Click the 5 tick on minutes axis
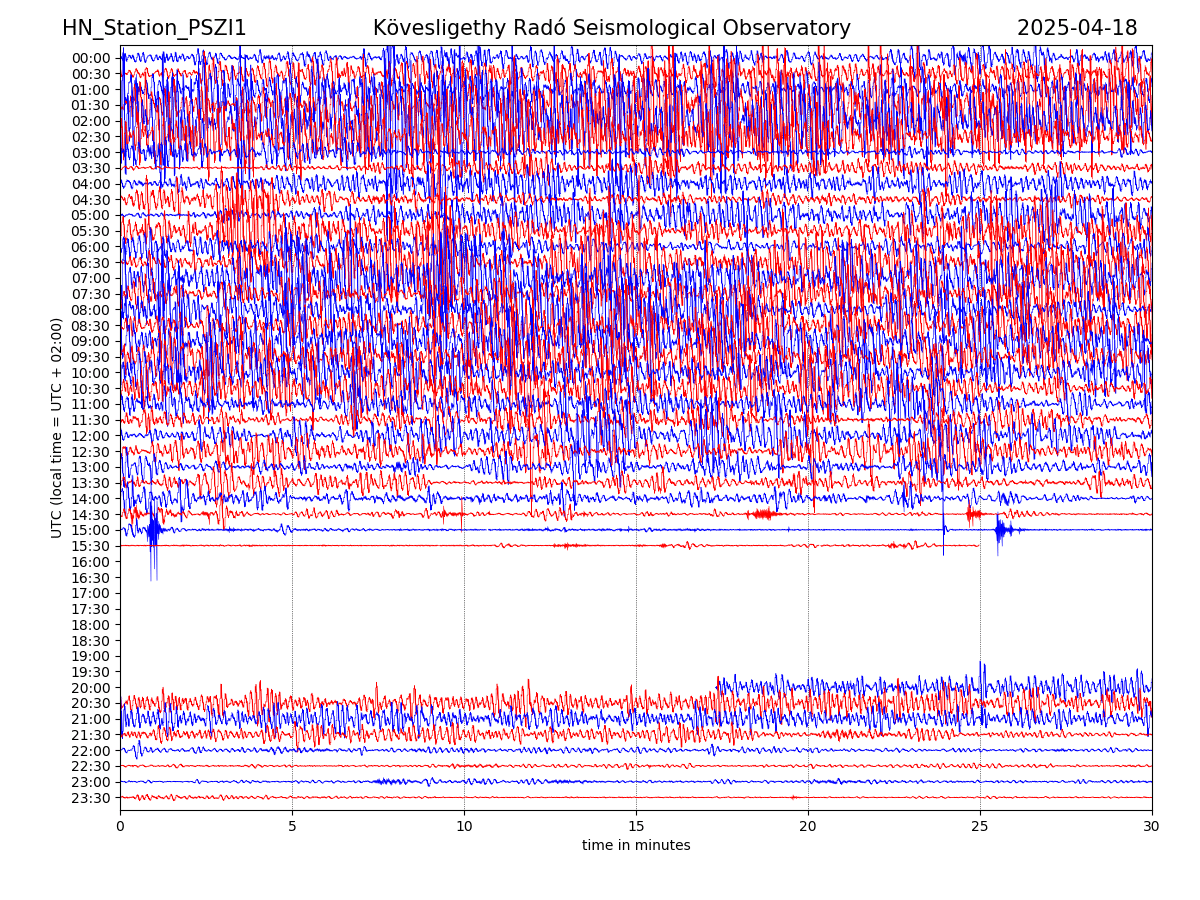1200x900 pixels. pyautogui.click(x=292, y=827)
